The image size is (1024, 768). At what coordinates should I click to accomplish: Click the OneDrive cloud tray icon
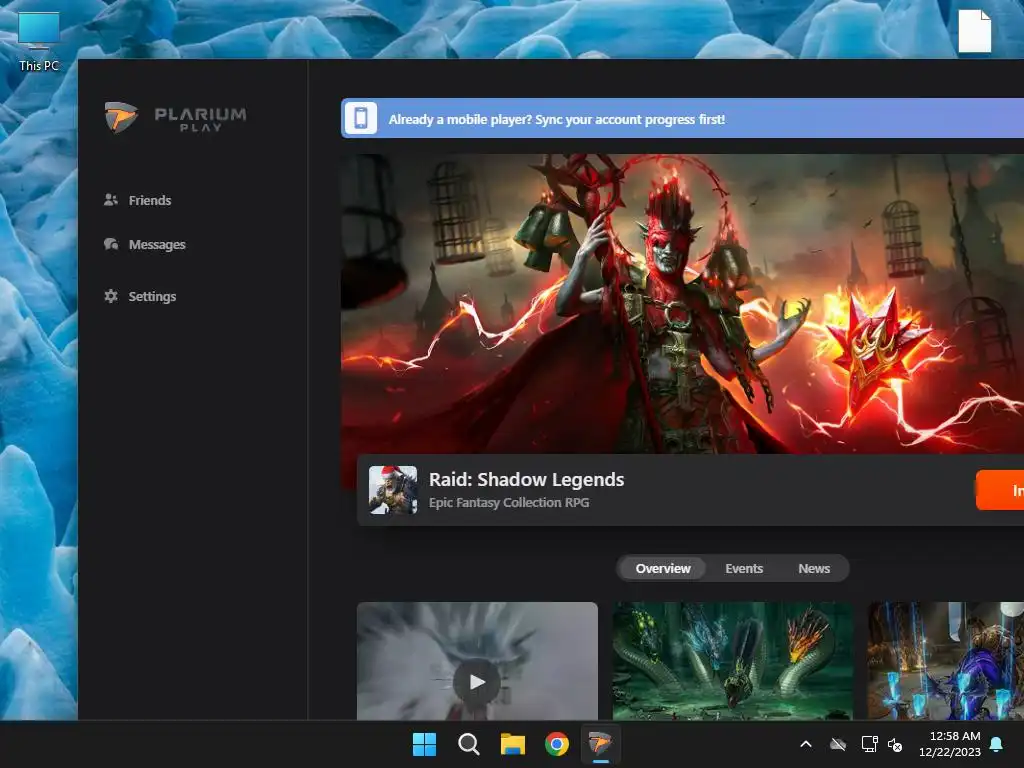pyautogui.click(x=838, y=744)
